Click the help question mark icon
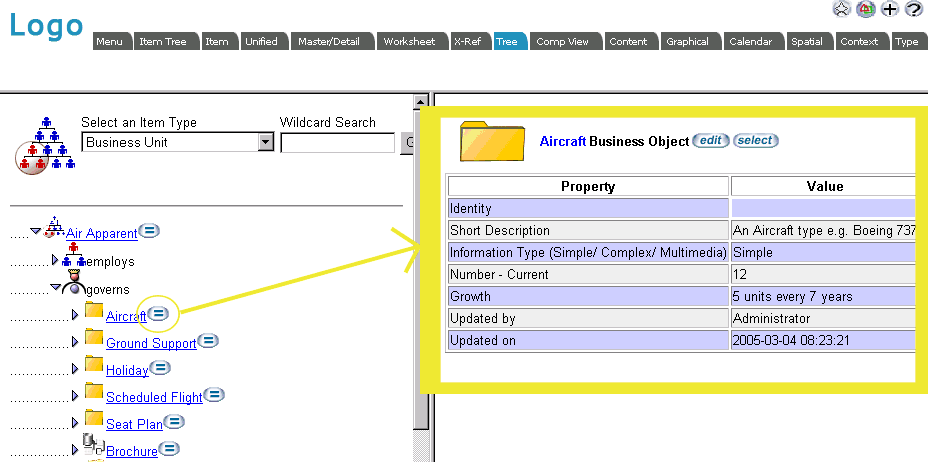Image resolution: width=928 pixels, height=462 pixels. click(x=914, y=9)
